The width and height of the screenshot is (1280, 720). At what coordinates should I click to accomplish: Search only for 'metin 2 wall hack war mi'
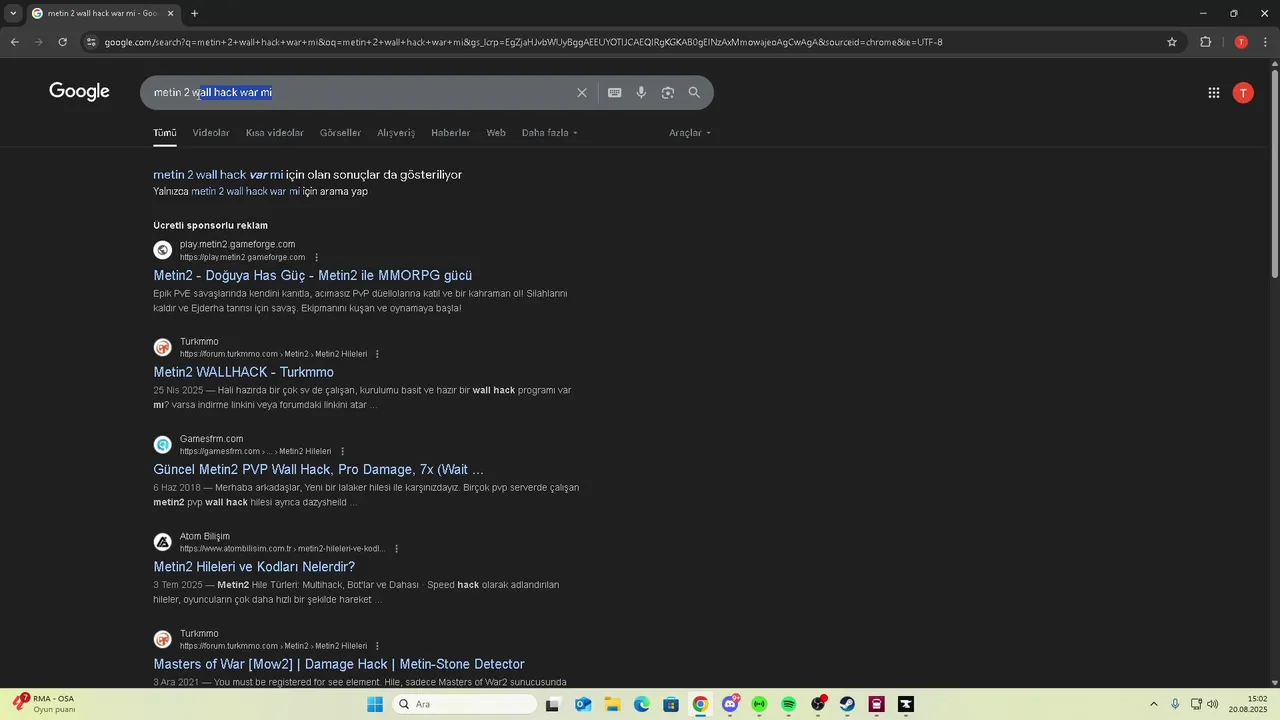coord(245,191)
